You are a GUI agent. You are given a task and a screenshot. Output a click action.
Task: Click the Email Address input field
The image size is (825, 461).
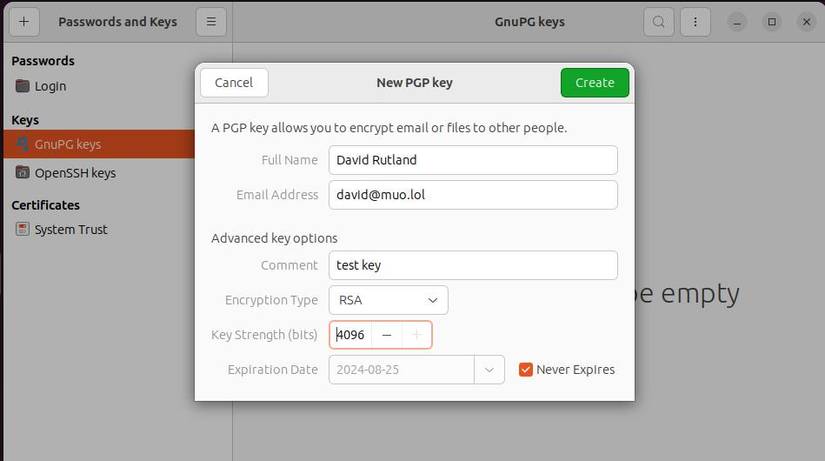[473, 194]
